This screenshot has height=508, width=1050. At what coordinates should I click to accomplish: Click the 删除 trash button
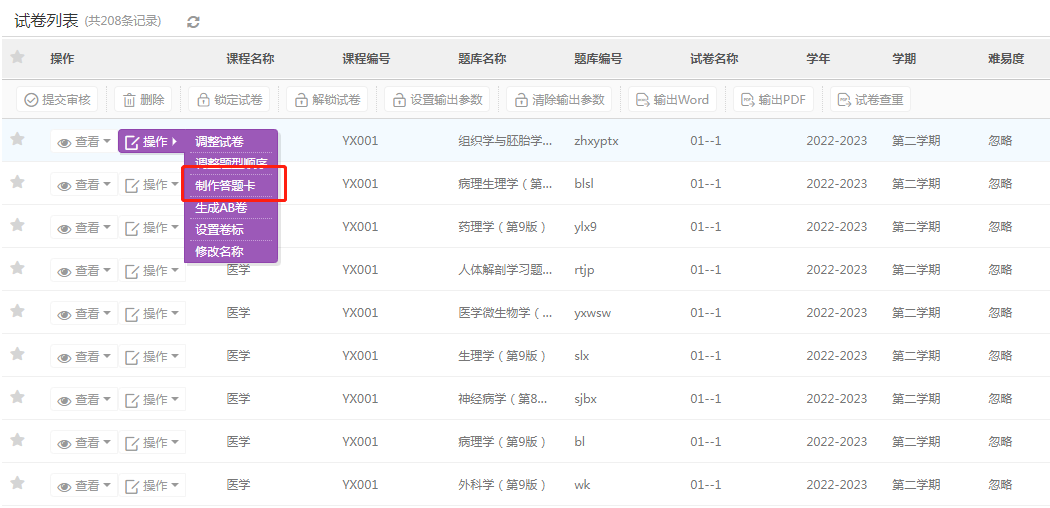click(x=143, y=100)
